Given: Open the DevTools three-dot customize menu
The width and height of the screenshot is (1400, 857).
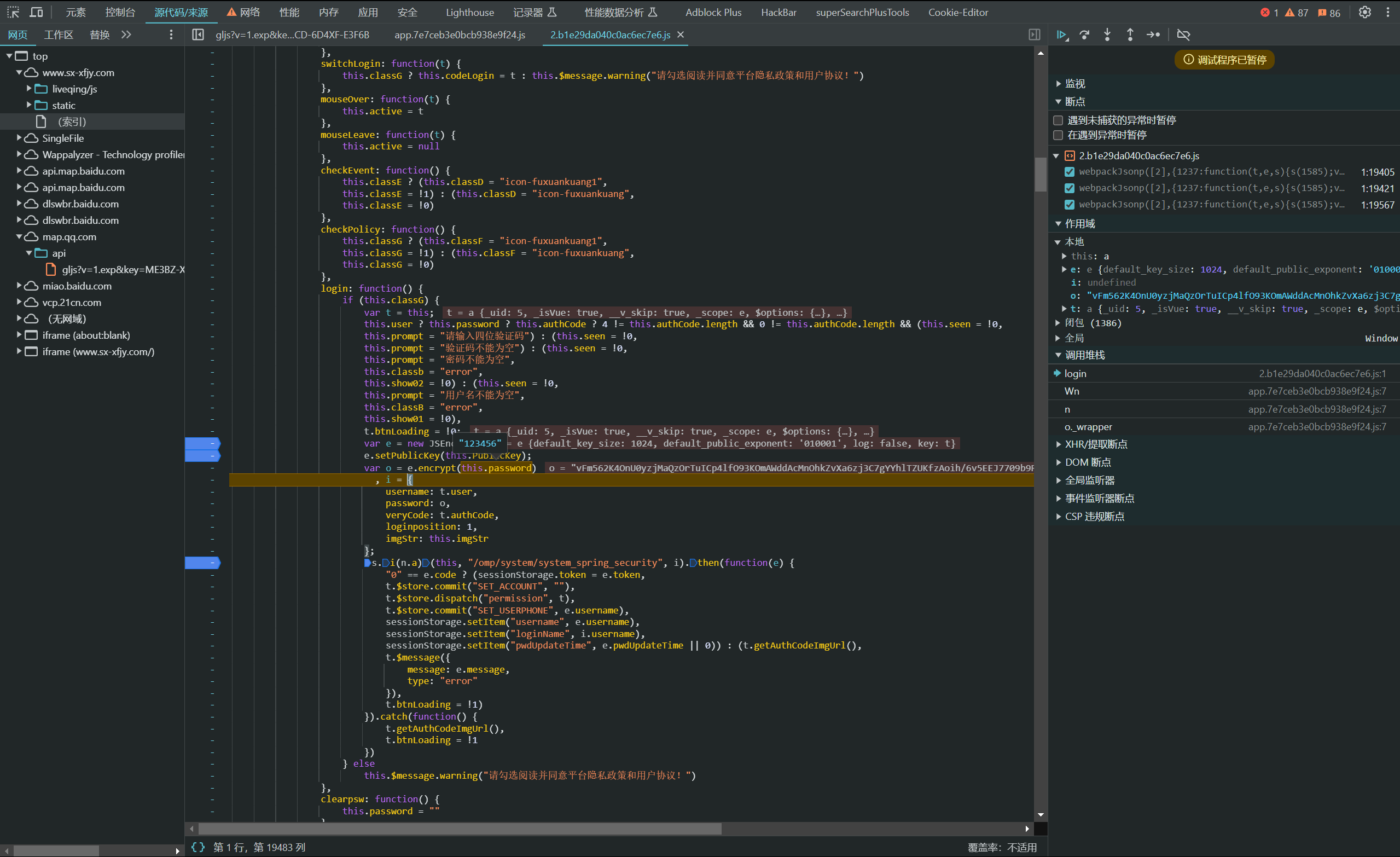Looking at the screenshot, I should pos(1388,12).
